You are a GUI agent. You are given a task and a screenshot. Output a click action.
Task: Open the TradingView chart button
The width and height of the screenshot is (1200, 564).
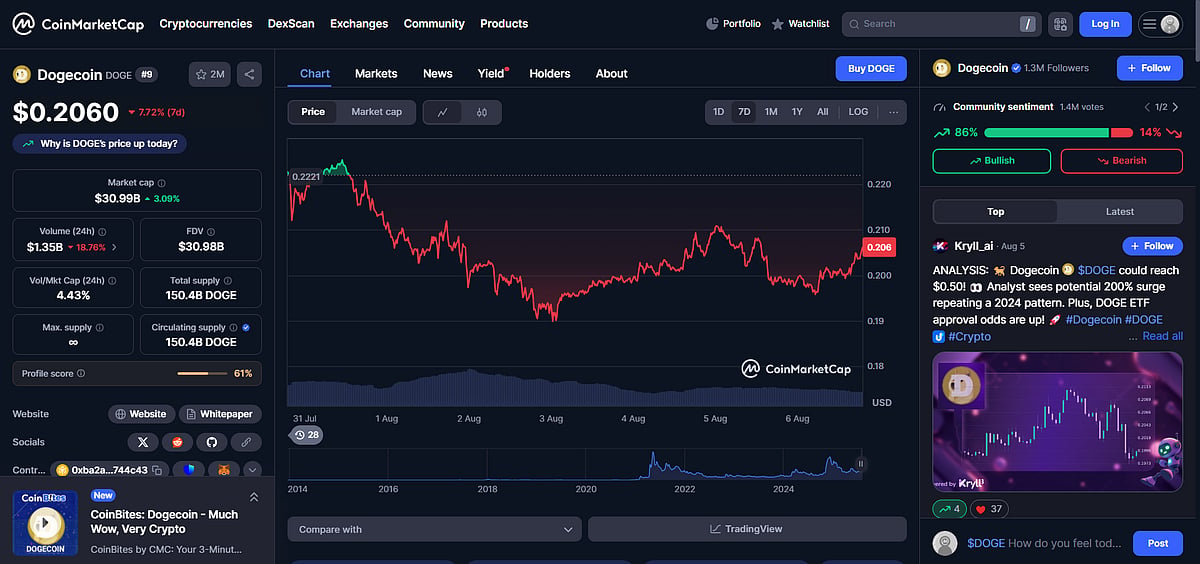(x=747, y=529)
